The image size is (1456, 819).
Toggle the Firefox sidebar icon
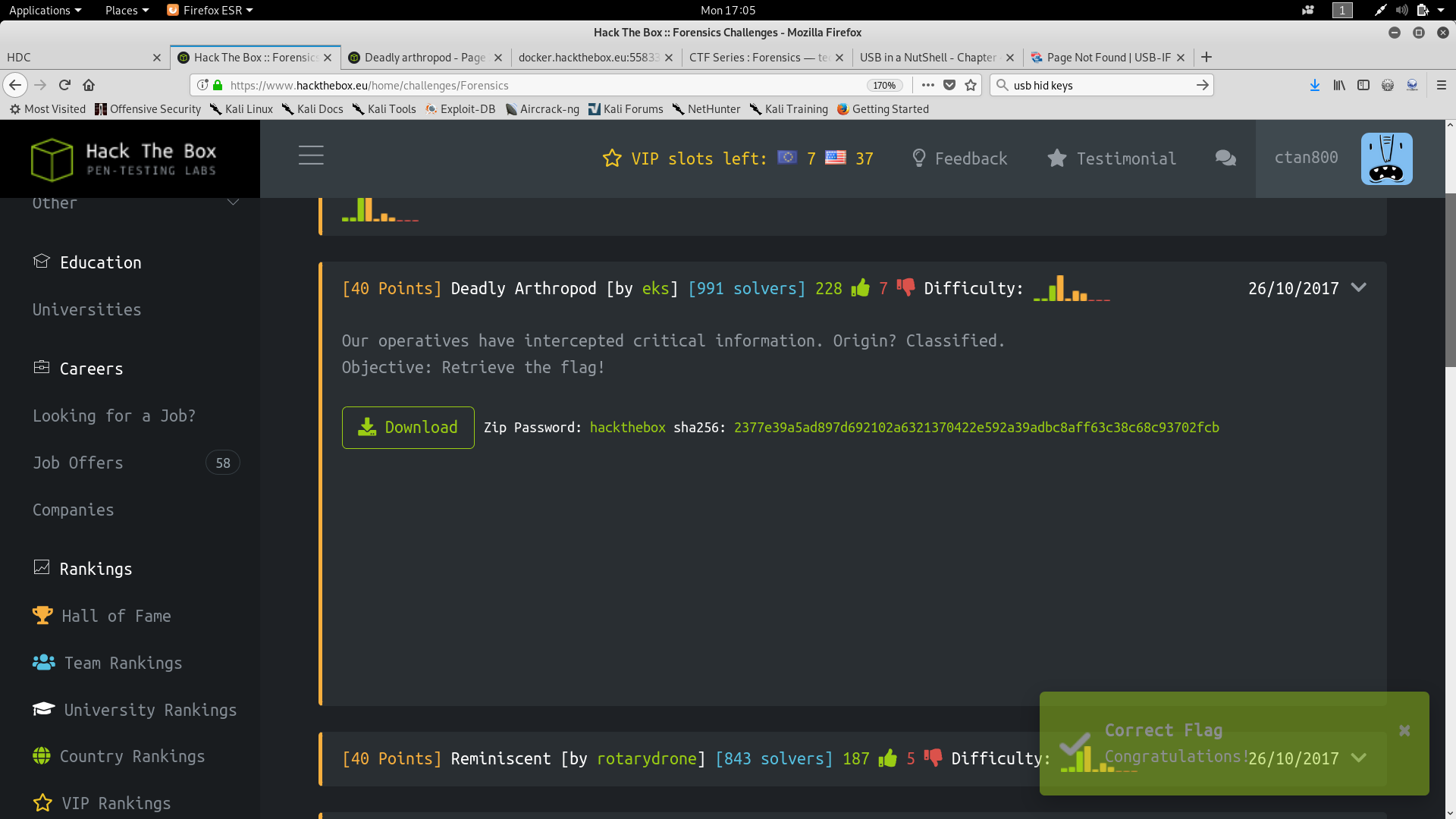[1363, 85]
